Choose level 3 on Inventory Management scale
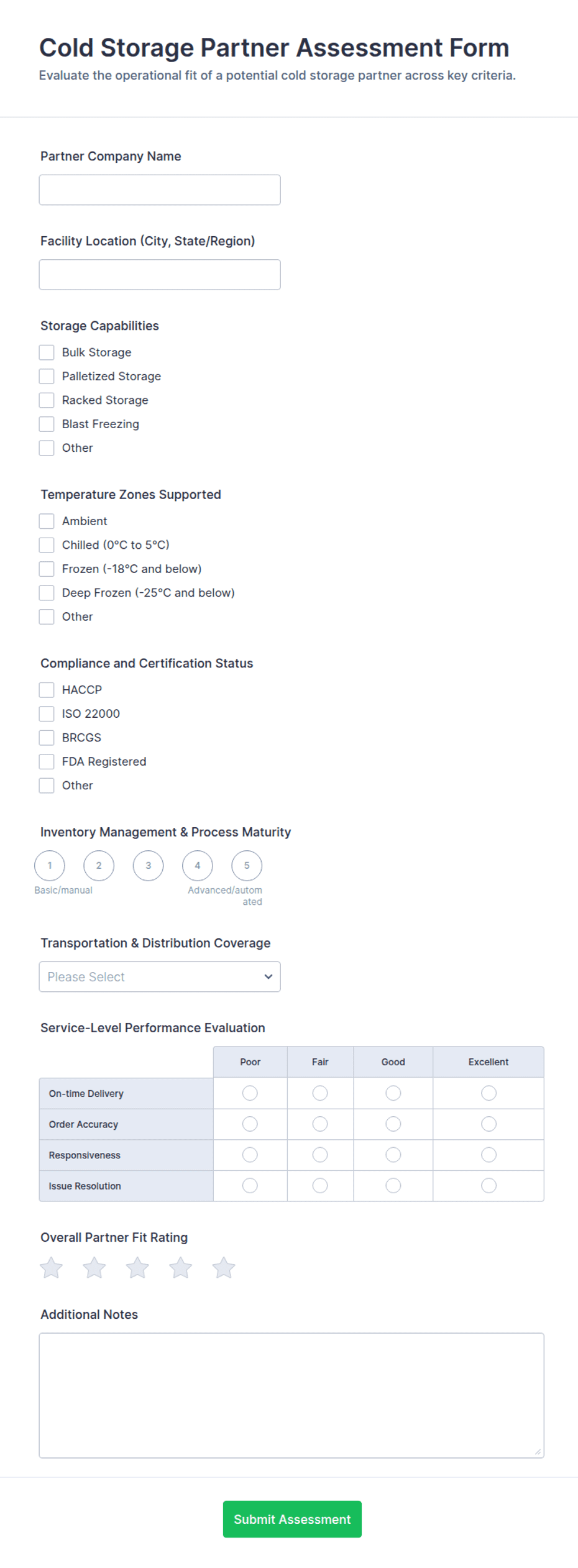578x1568 pixels. coord(148,865)
